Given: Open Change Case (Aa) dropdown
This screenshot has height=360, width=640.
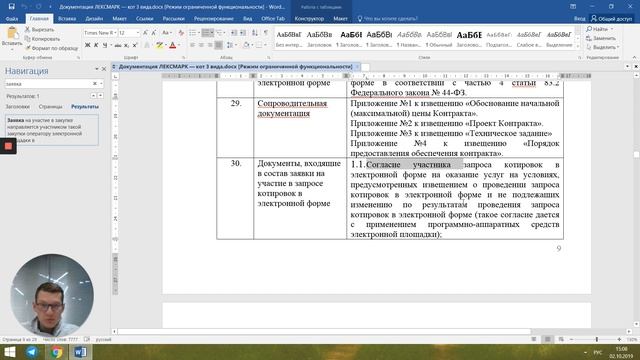Looking at the screenshot, I should pyautogui.click(x=166, y=33).
